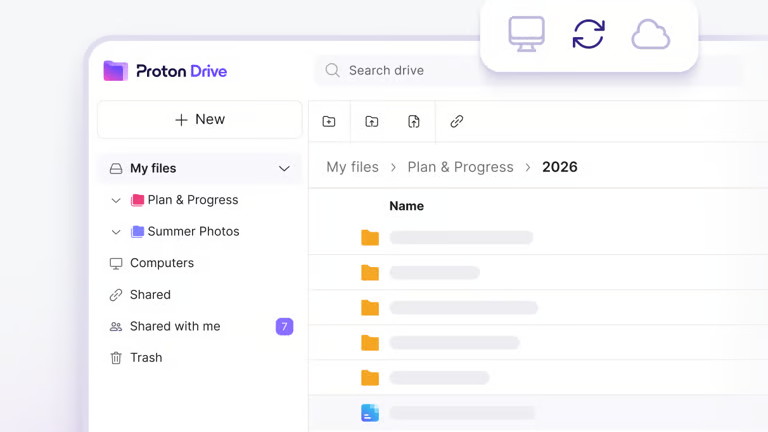
Task: Click the My files drive icon
Action: [116, 168]
